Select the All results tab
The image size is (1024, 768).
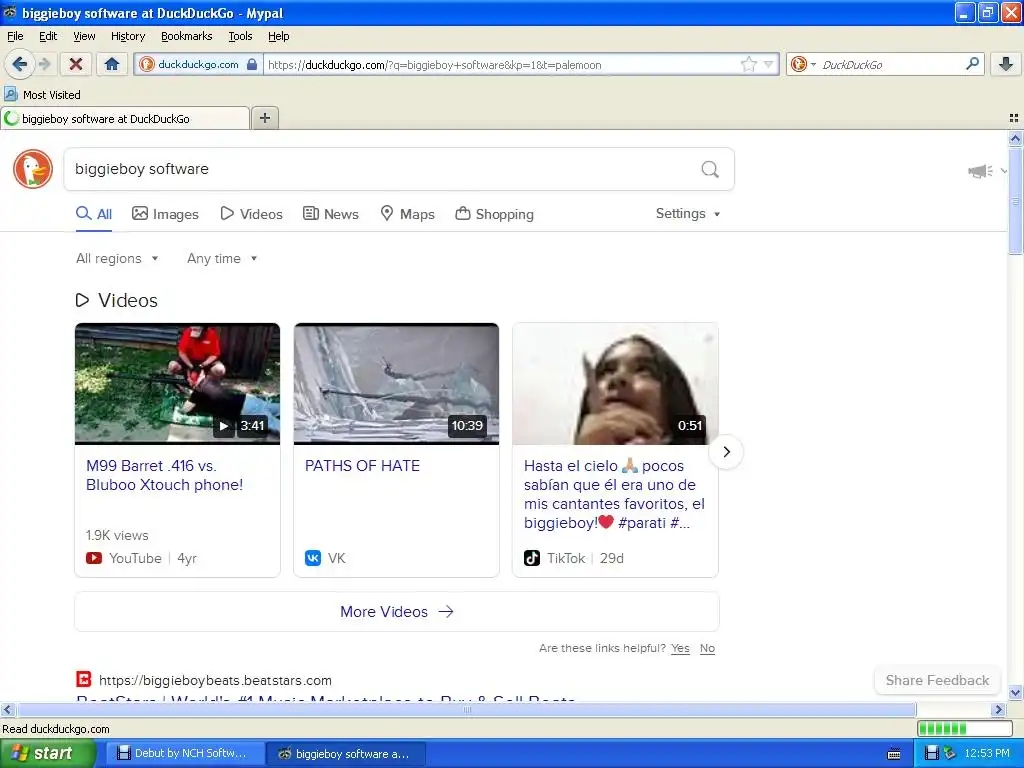tap(94, 214)
